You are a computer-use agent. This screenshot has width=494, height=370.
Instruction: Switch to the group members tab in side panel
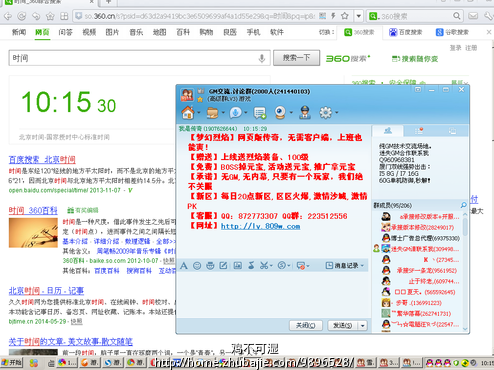[x=388, y=131]
